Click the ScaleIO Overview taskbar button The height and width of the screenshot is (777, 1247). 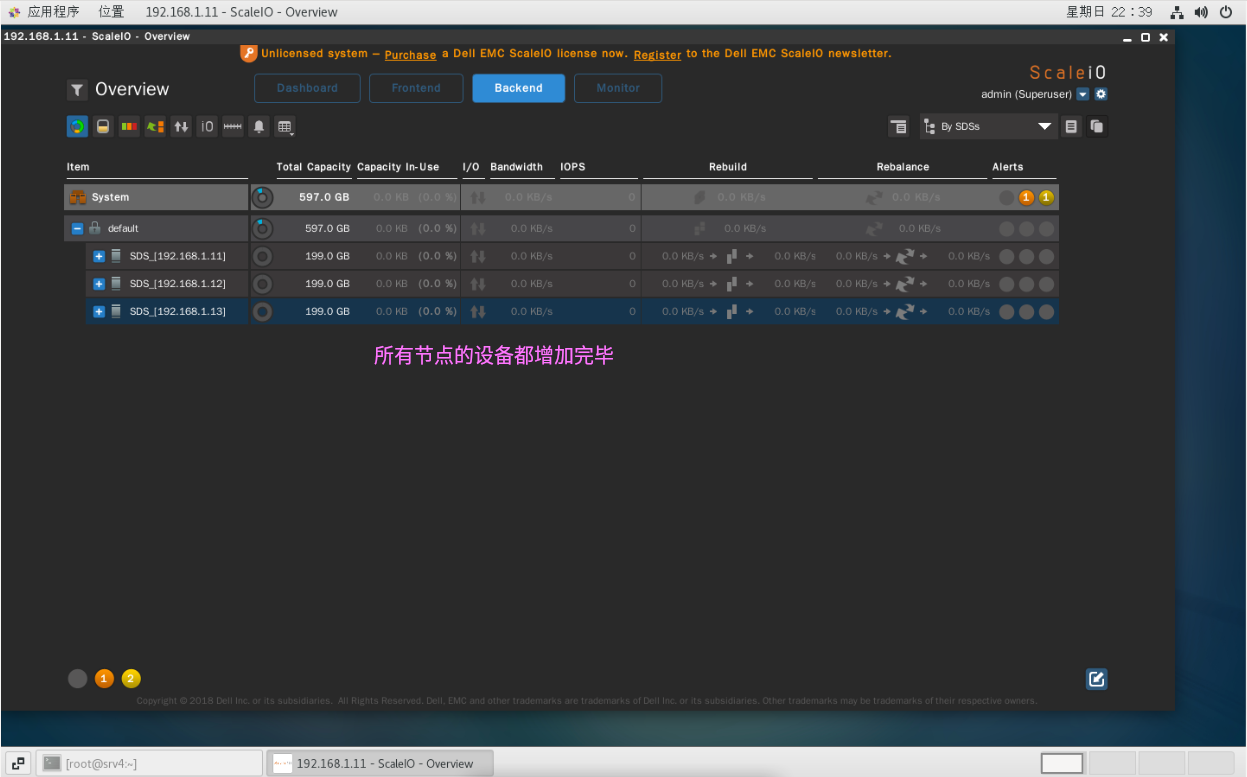[x=380, y=763]
